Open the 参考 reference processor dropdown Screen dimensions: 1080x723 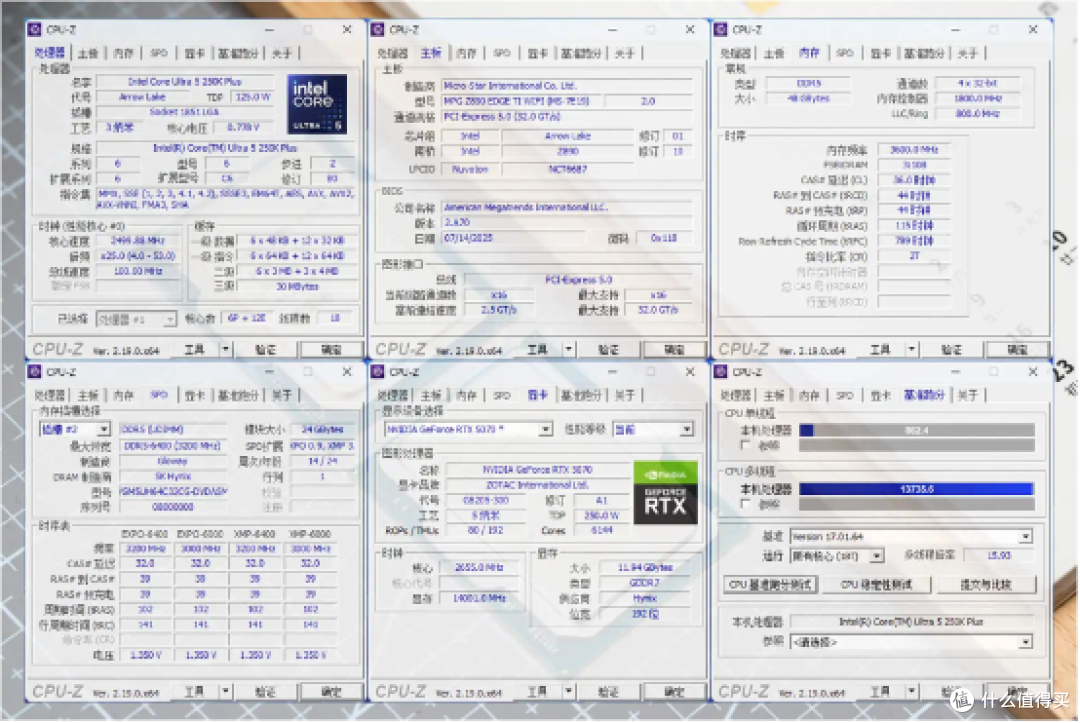(911, 642)
